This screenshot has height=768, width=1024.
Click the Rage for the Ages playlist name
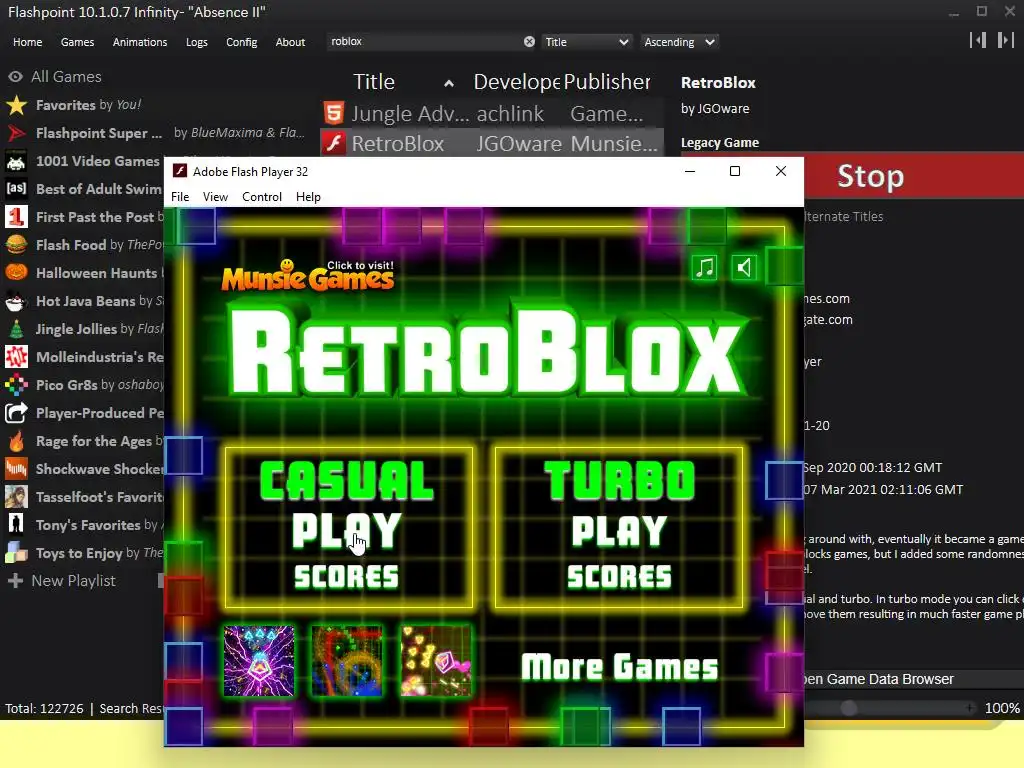pyautogui.click(x=93, y=441)
